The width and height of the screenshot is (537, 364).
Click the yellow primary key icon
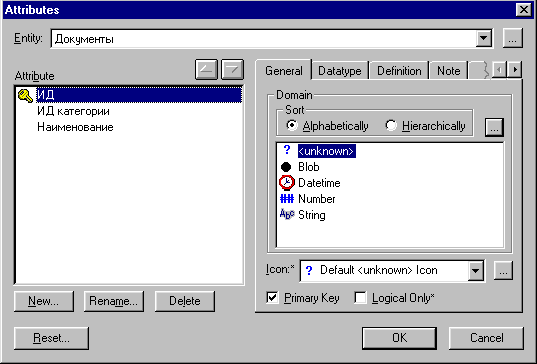click(x=25, y=96)
